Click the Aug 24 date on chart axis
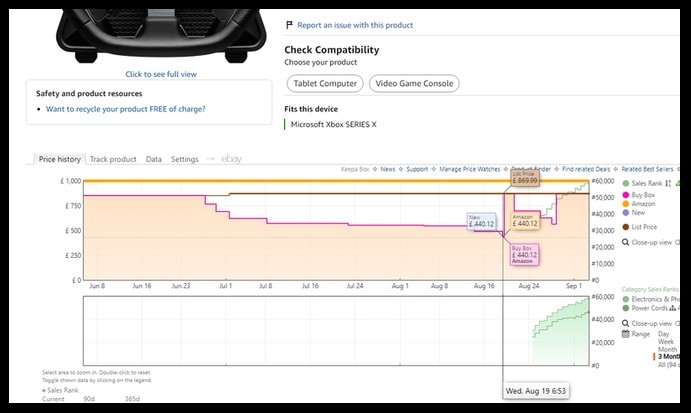Image resolution: width=691 pixels, height=413 pixels. click(528, 286)
